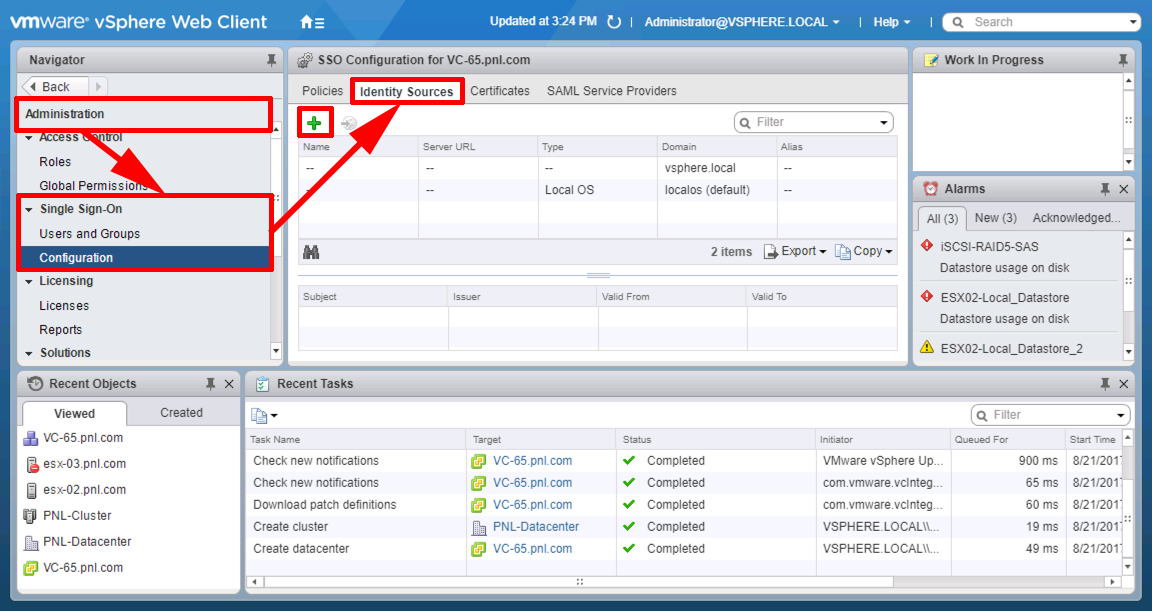Open Users and Groups in the Navigator
This screenshot has width=1152, height=611.
tap(90, 234)
